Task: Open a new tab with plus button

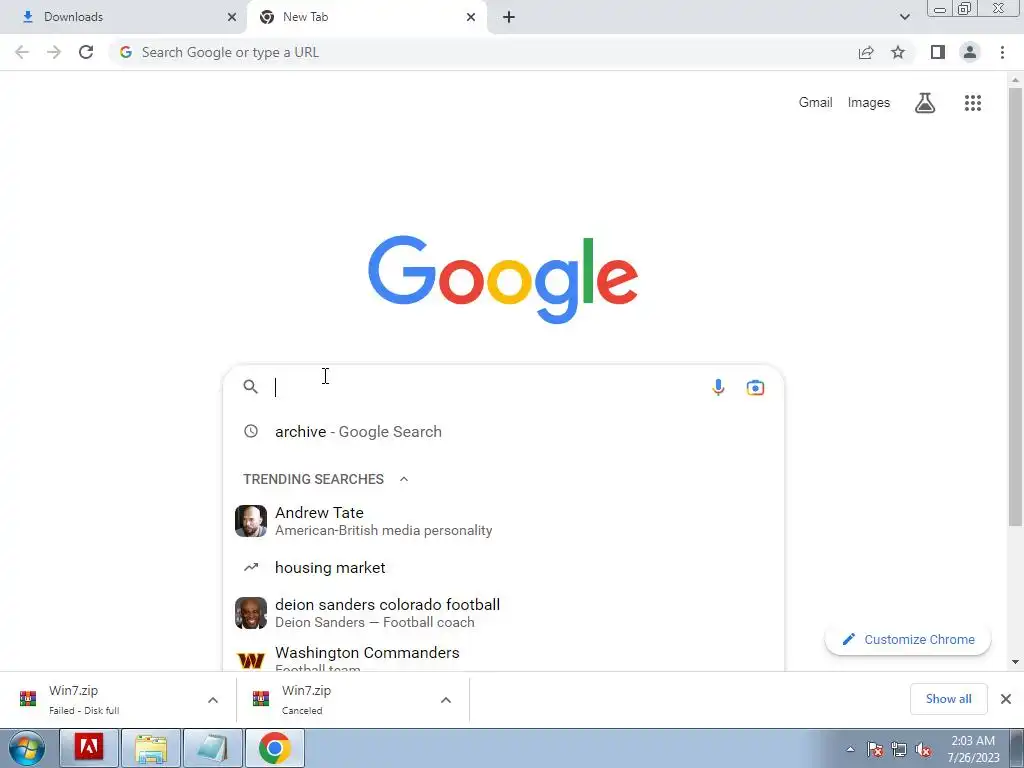Action: 509,17
